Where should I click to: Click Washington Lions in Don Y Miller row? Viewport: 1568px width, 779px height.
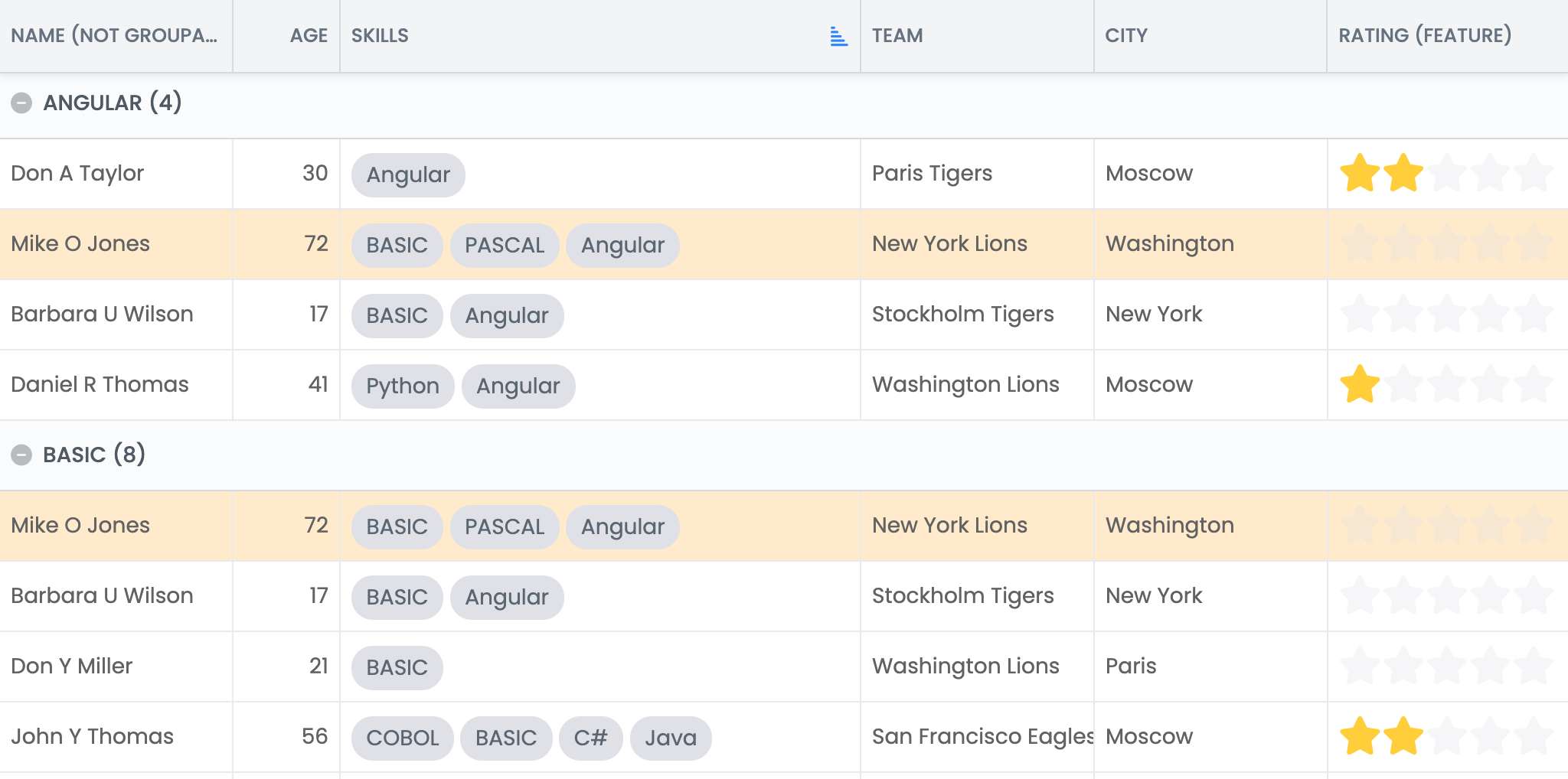click(x=978, y=667)
